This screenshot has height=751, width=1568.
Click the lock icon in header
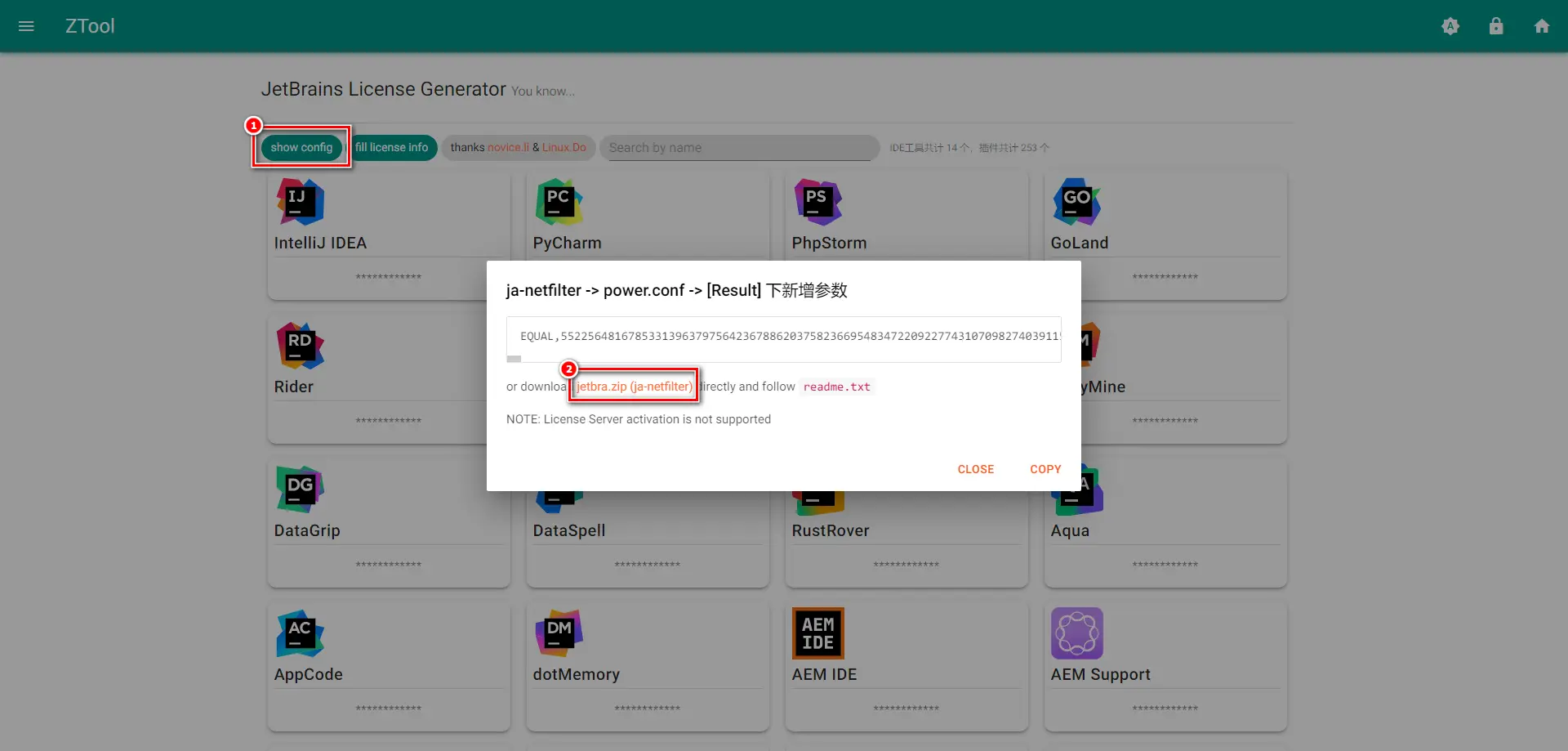tap(1496, 26)
